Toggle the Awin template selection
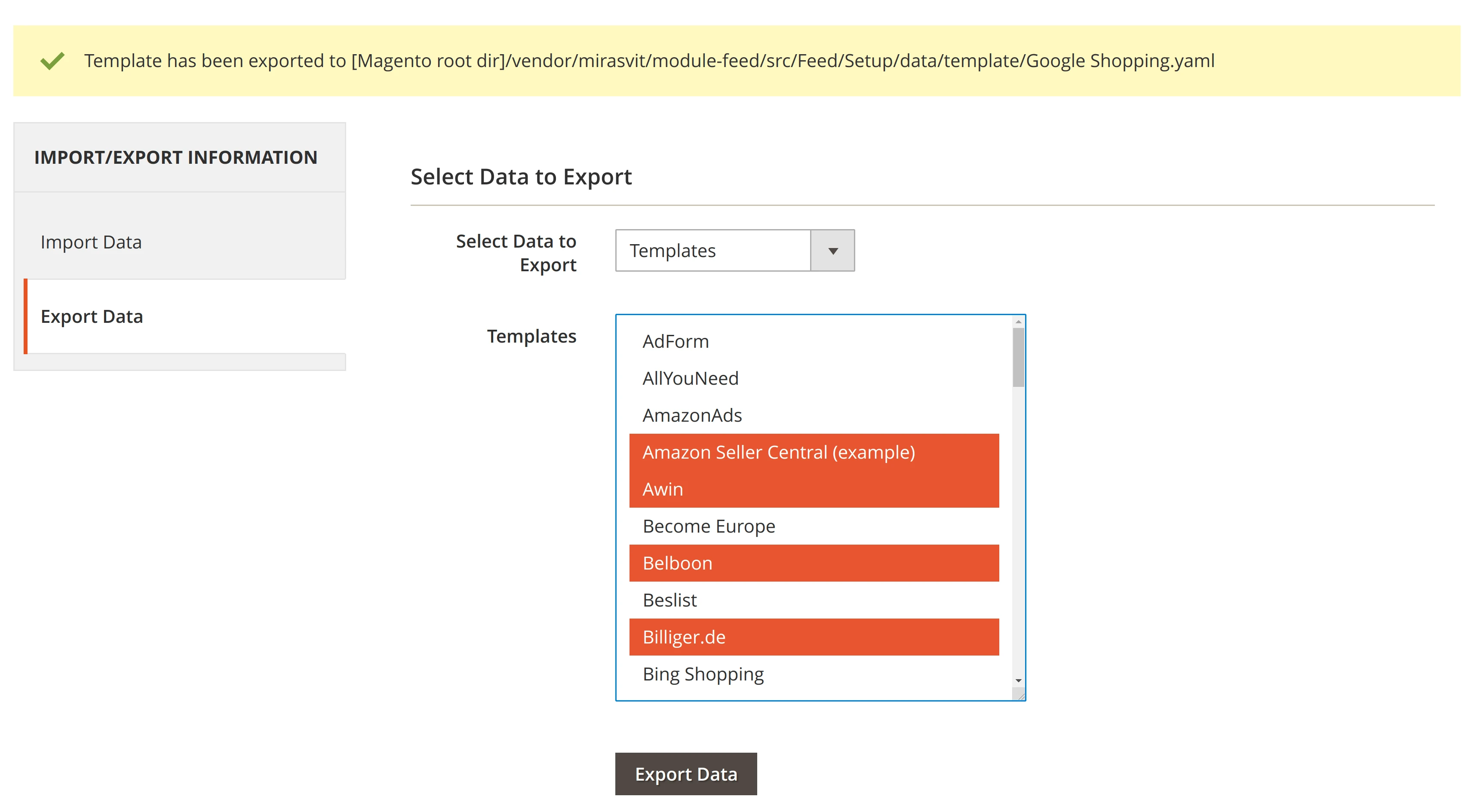The height and width of the screenshot is (812, 1477). 663,489
